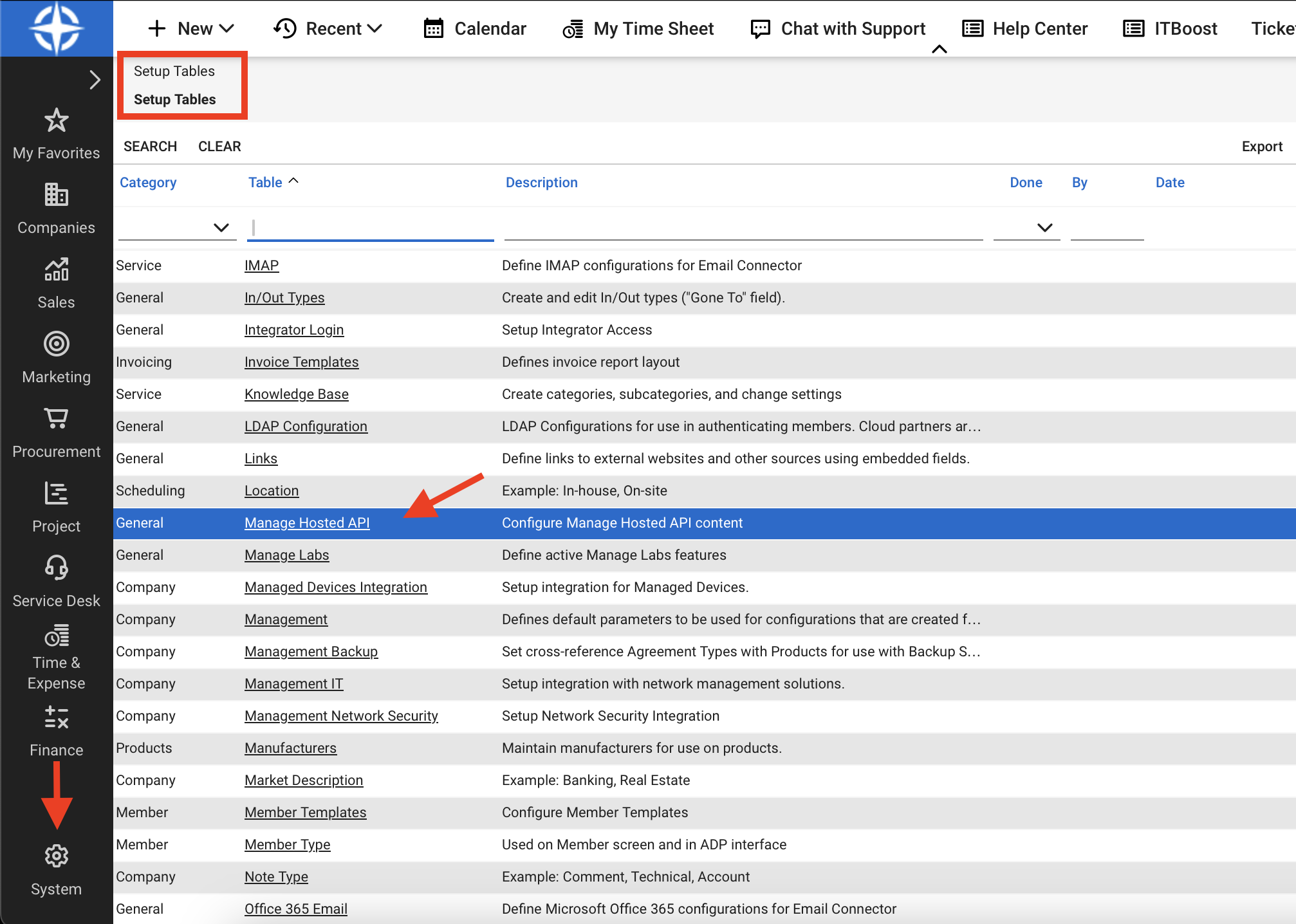Open the Marketing target icon
This screenshot has height=924, width=1296.
pyautogui.click(x=57, y=344)
